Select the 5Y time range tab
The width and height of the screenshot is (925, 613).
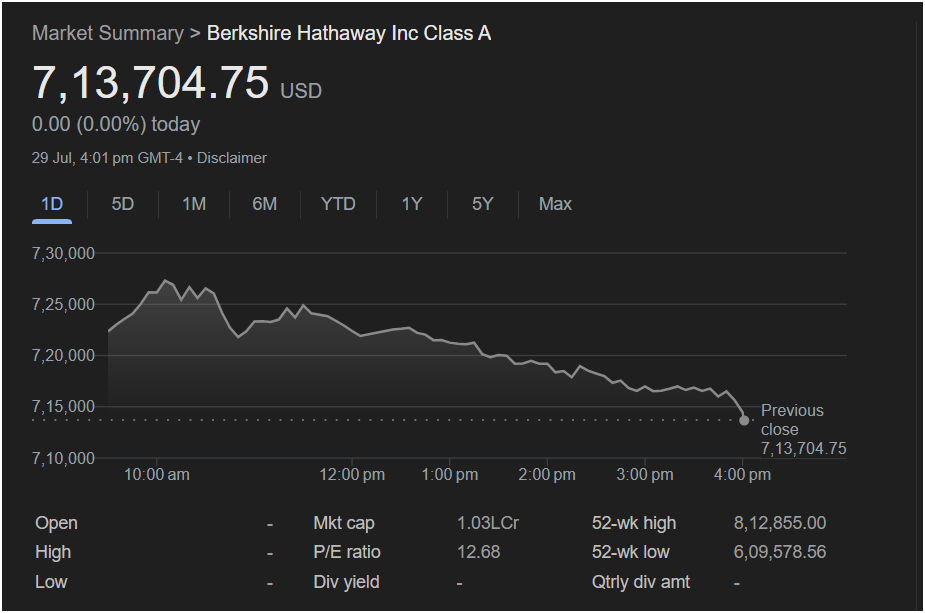point(483,204)
